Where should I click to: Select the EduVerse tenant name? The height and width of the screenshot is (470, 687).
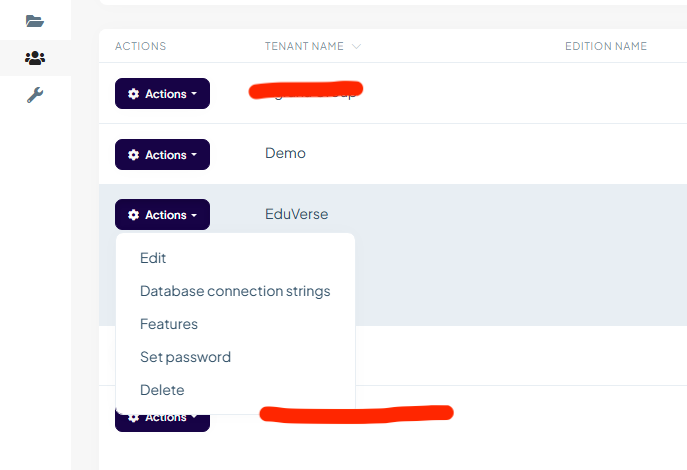click(296, 214)
